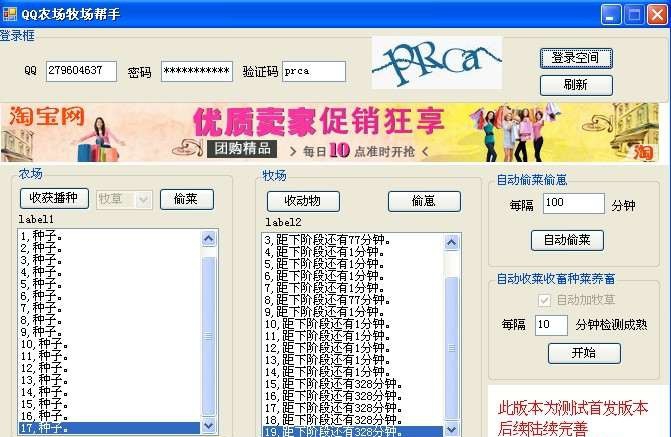Select farm row "10, 种子。"

click(109, 344)
